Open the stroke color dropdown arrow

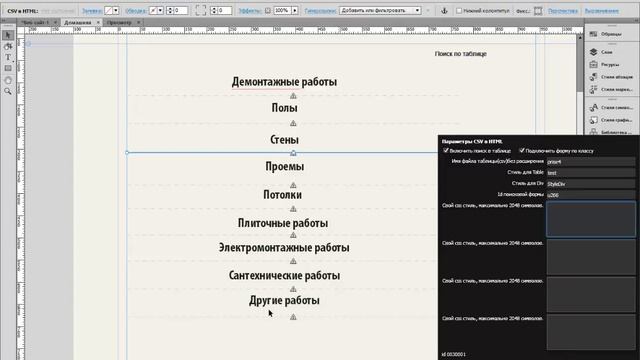coord(160,11)
